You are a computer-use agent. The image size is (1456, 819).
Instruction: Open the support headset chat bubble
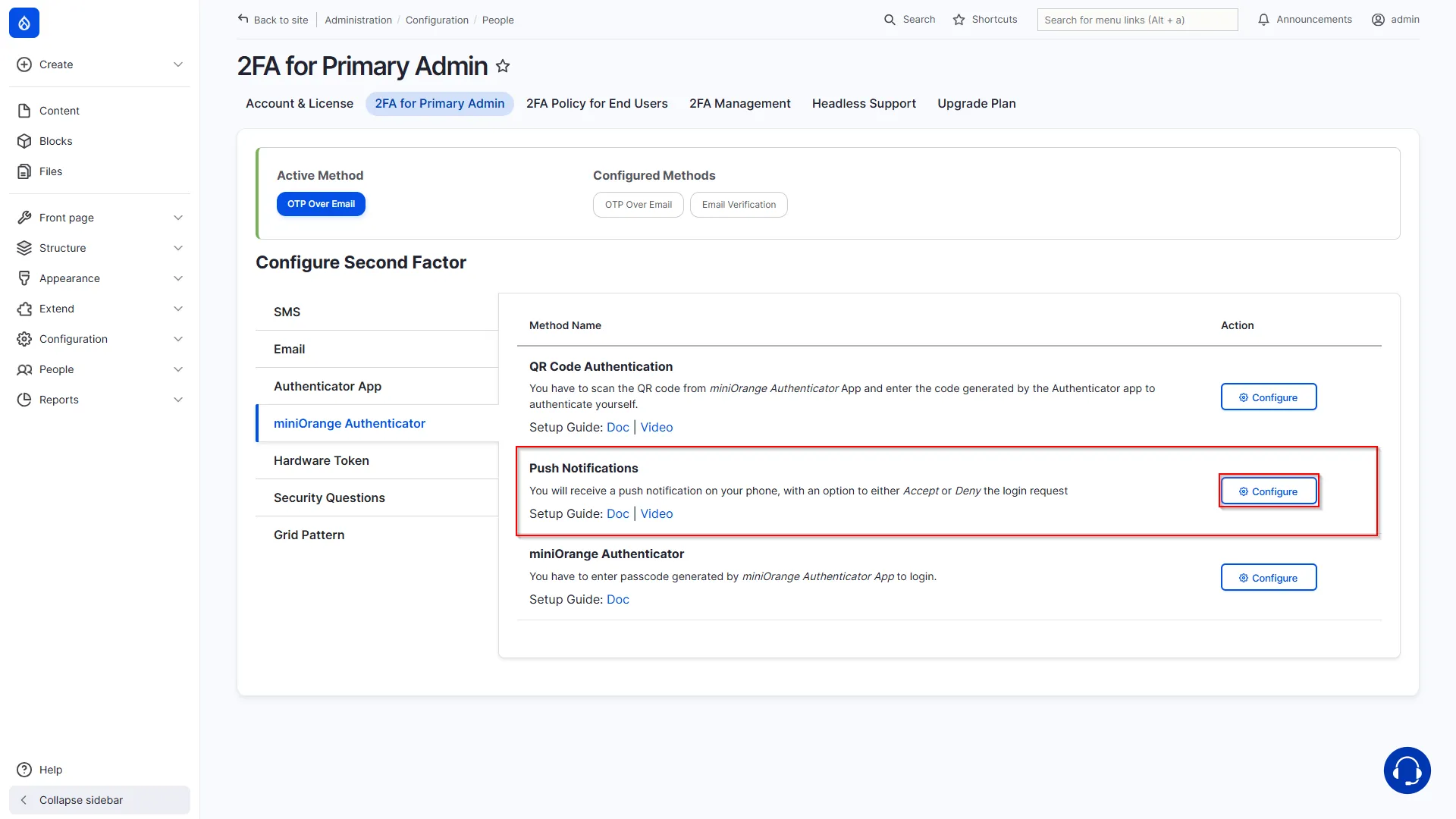[1407, 770]
